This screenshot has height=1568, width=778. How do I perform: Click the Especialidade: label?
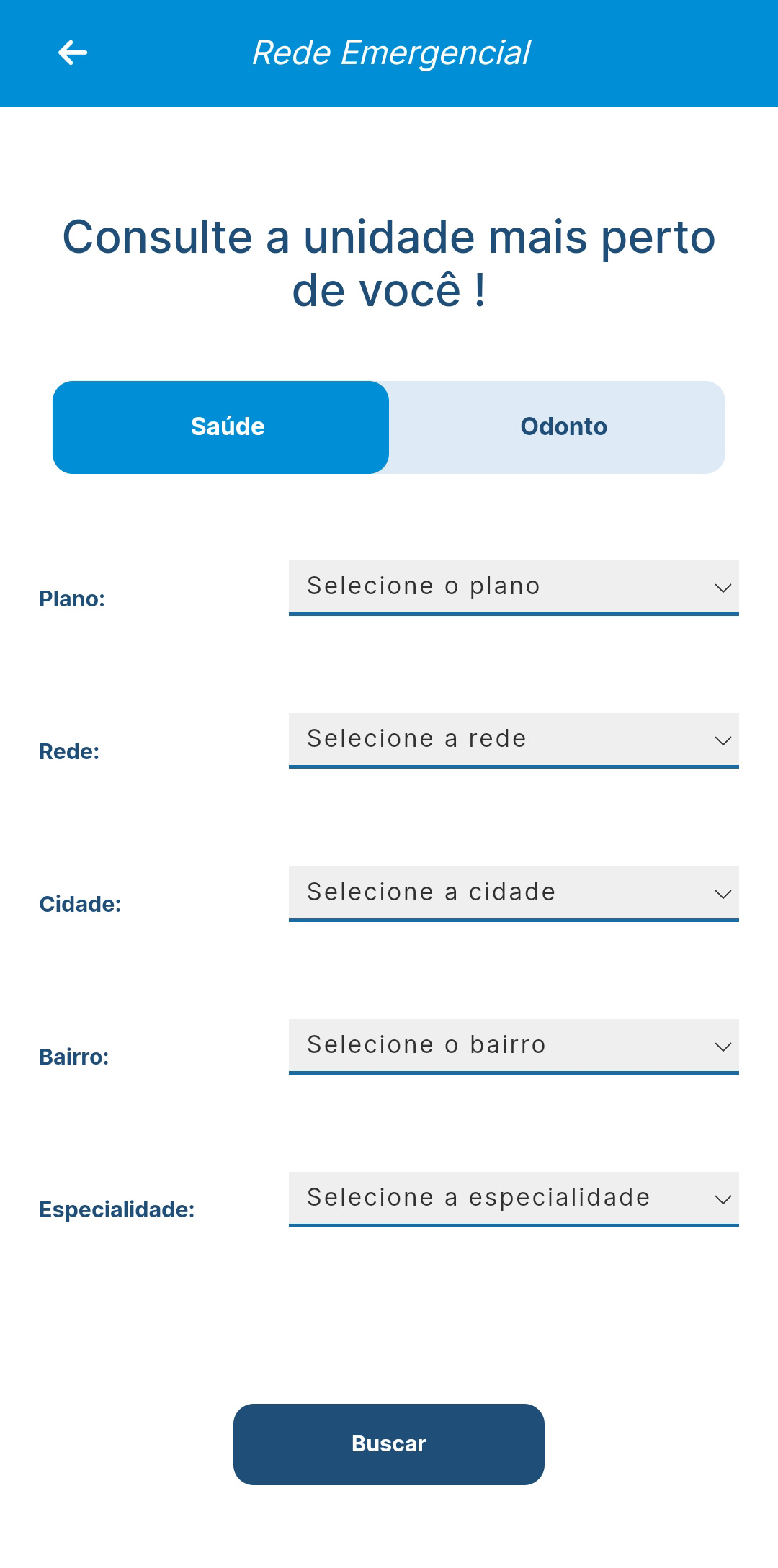[117, 1209]
